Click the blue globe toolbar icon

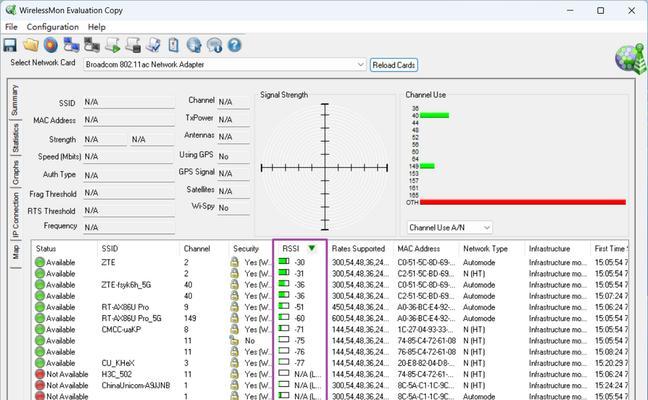[x=194, y=45]
